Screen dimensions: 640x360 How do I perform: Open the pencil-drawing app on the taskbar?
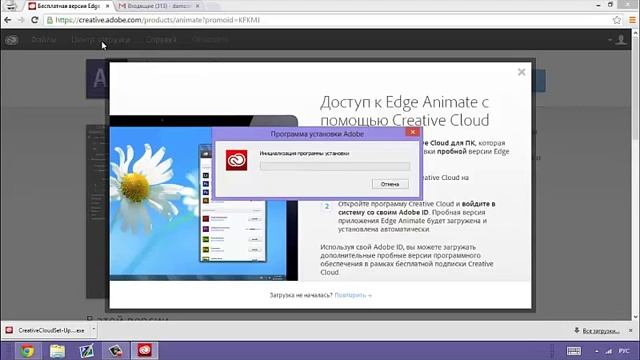click(87, 351)
